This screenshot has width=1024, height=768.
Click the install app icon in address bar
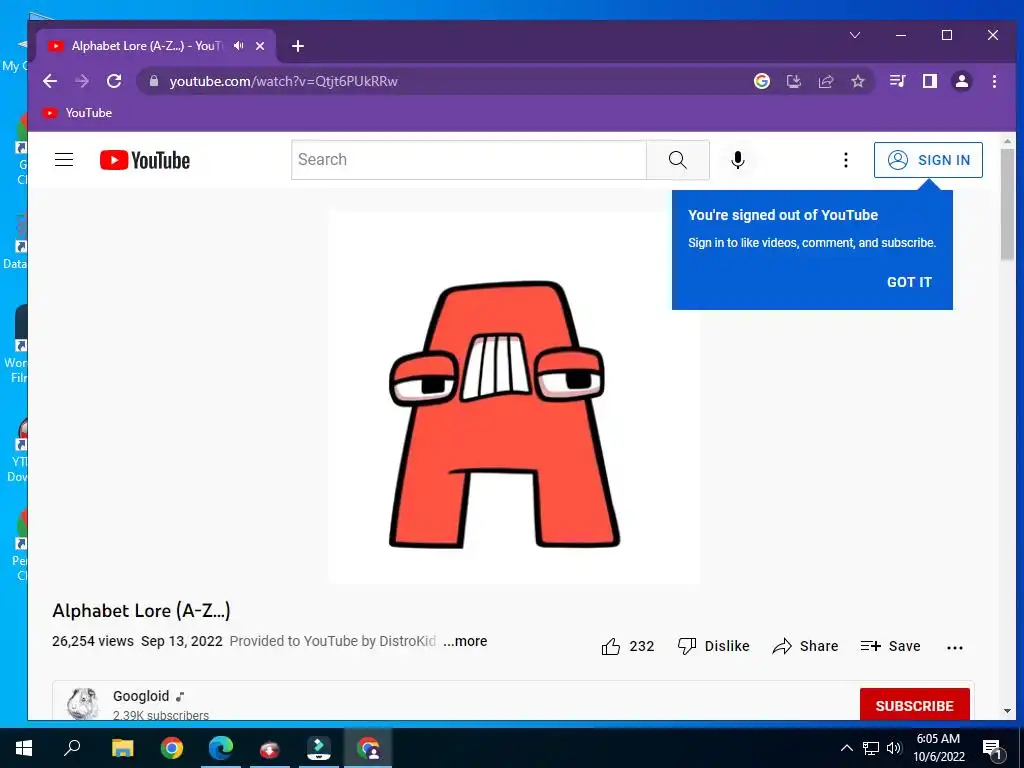[793, 81]
